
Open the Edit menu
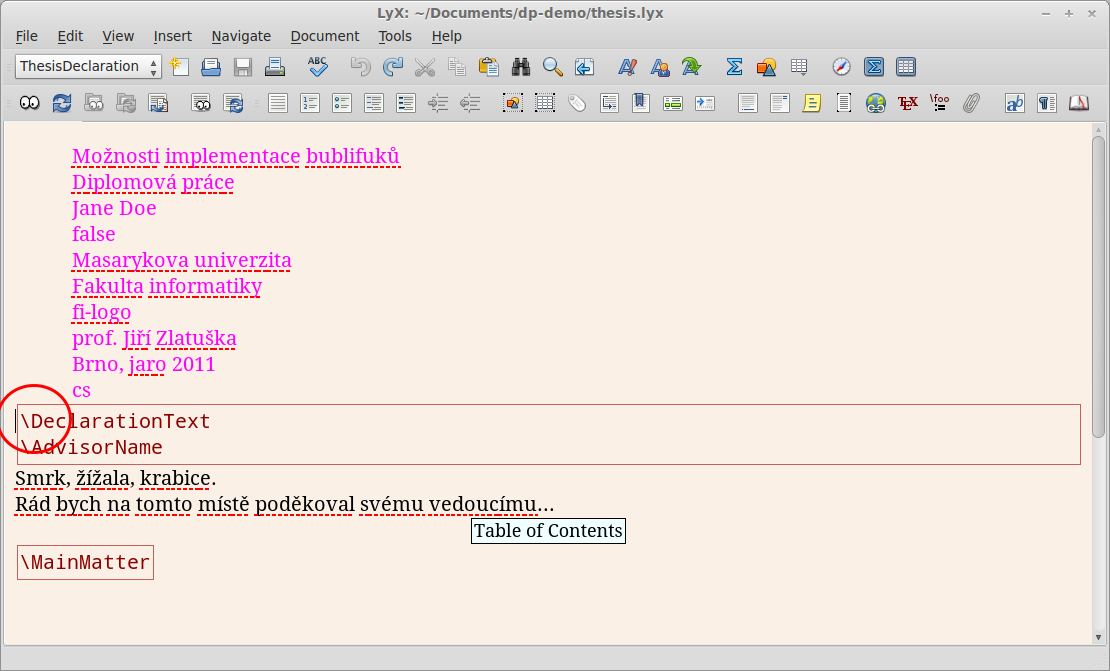click(70, 36)
